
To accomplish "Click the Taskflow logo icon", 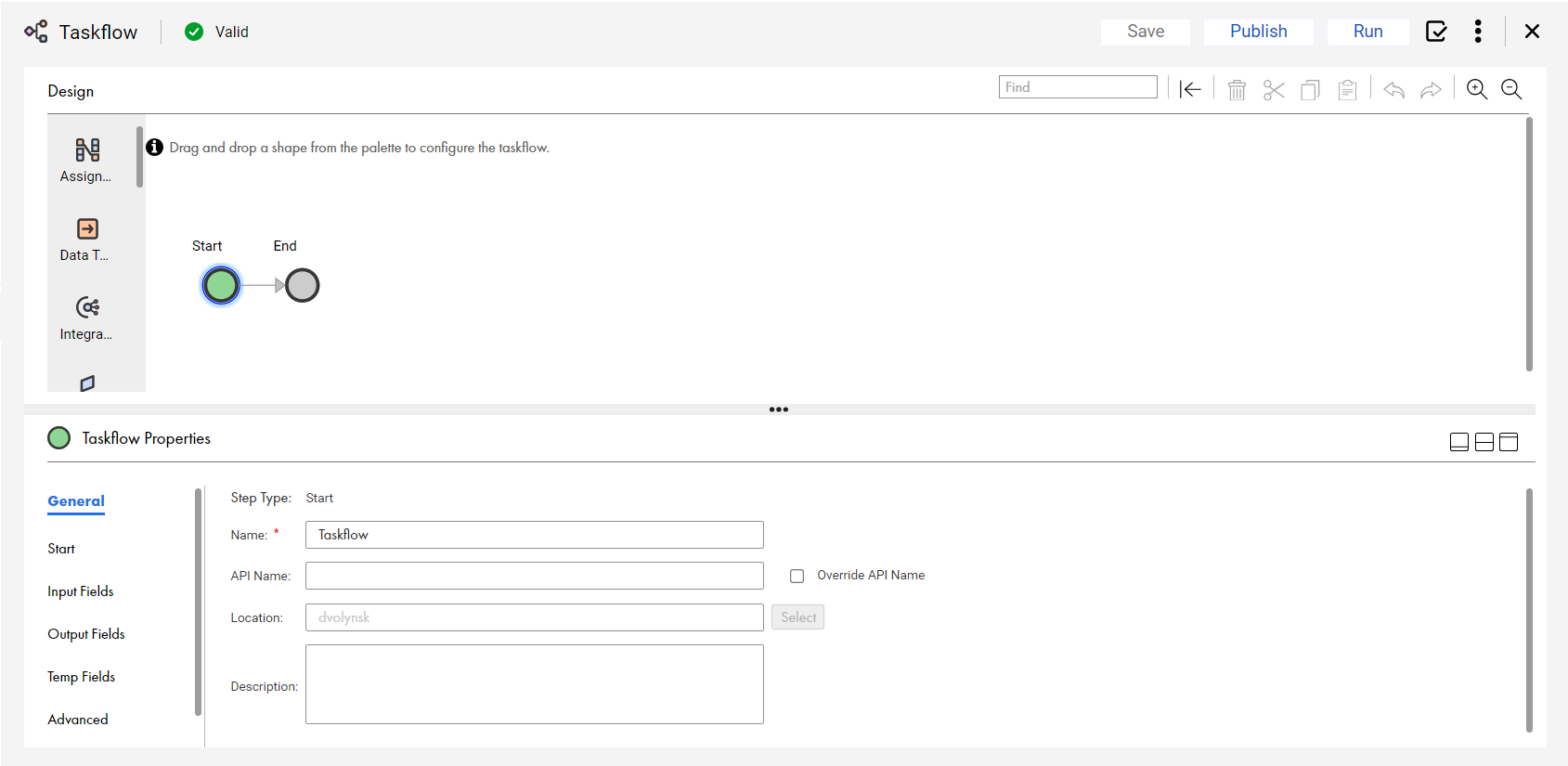I will 36,32.
